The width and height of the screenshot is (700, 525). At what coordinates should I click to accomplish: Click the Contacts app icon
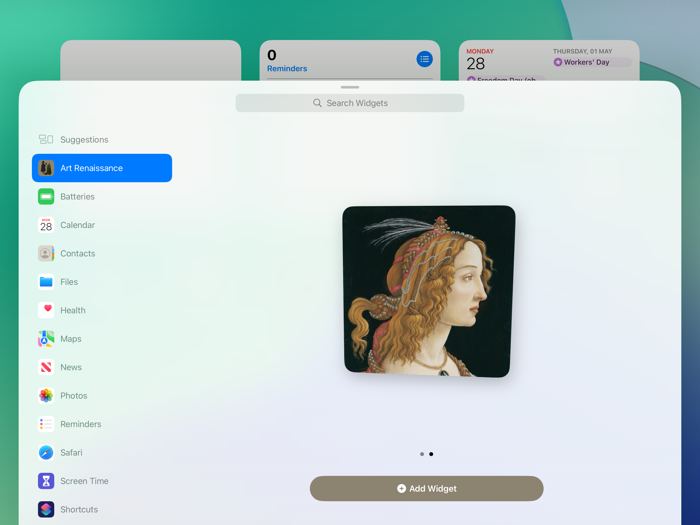[46, 253]
